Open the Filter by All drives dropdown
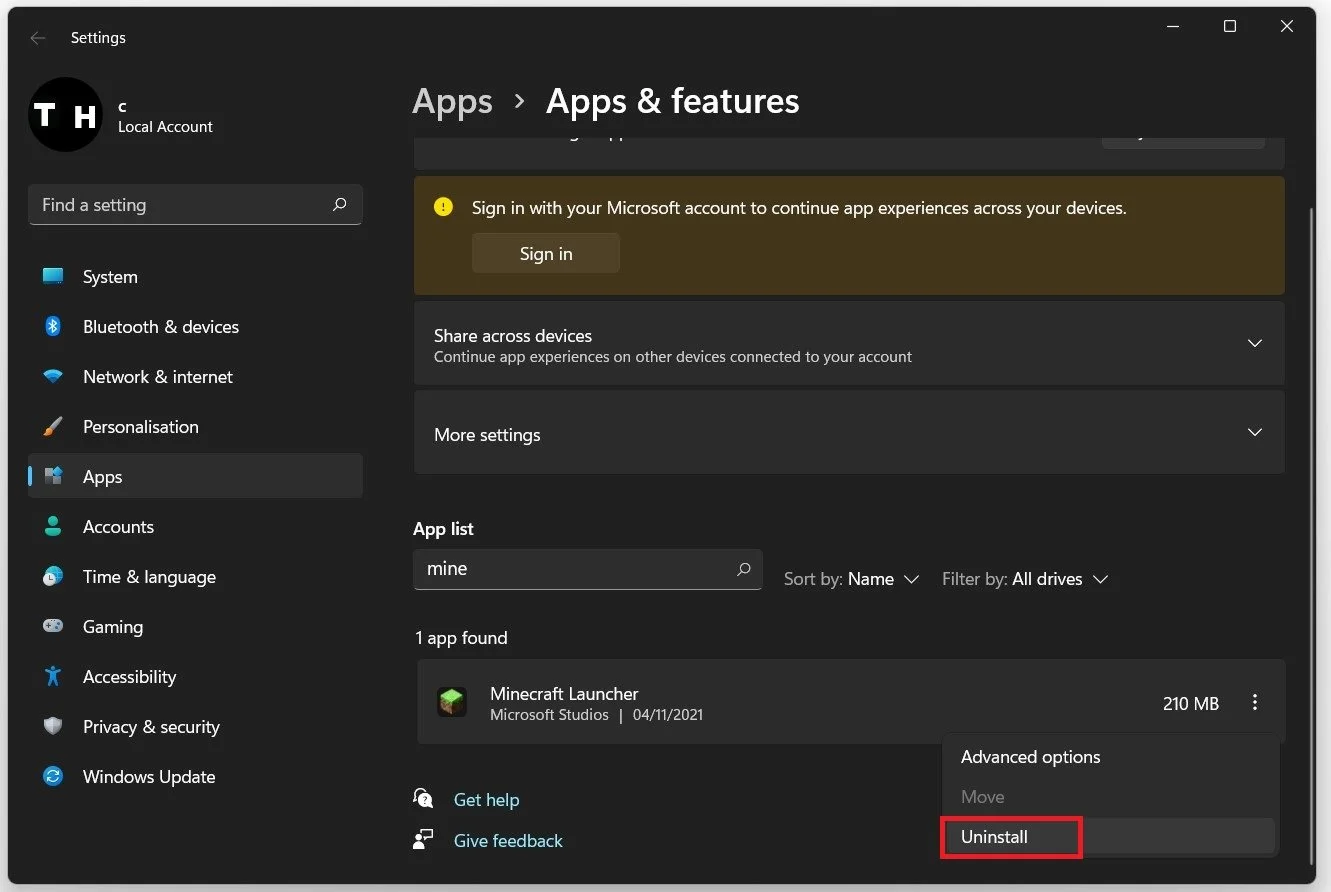The width and height of the screenshot is (1331, 892). coord(1025,579)
